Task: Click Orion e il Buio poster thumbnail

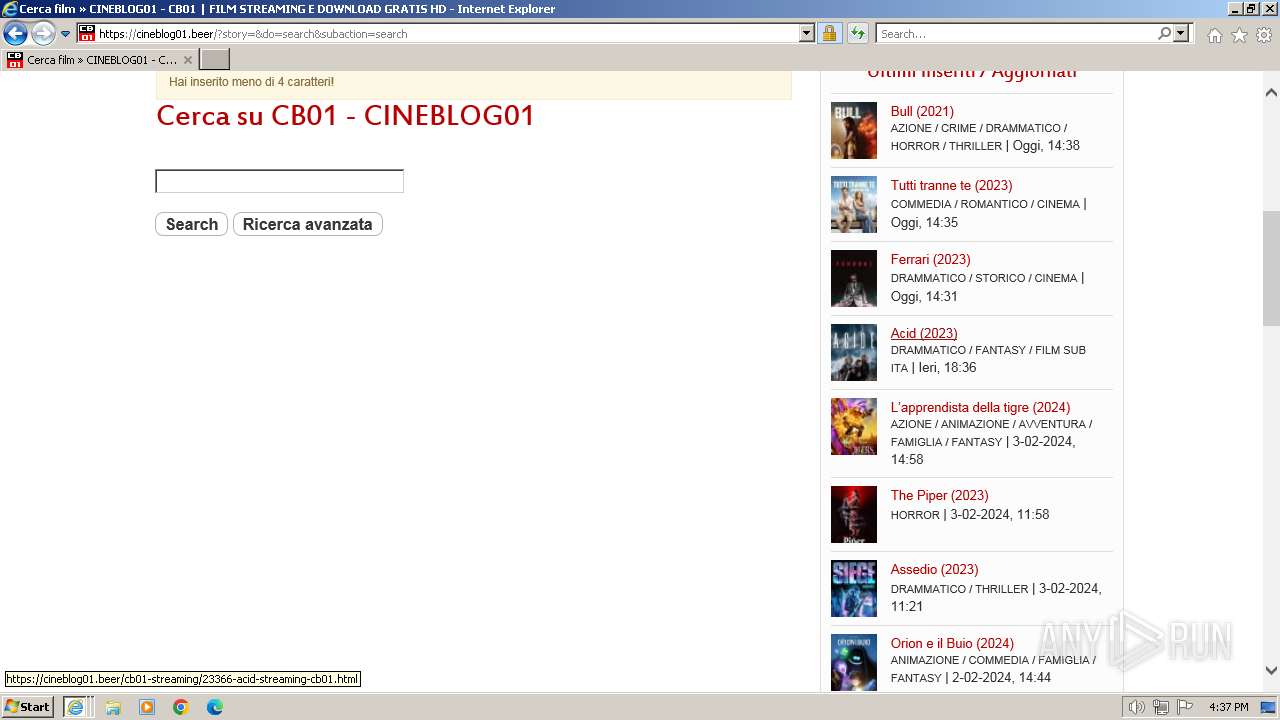Action: [x=854, y=662]
